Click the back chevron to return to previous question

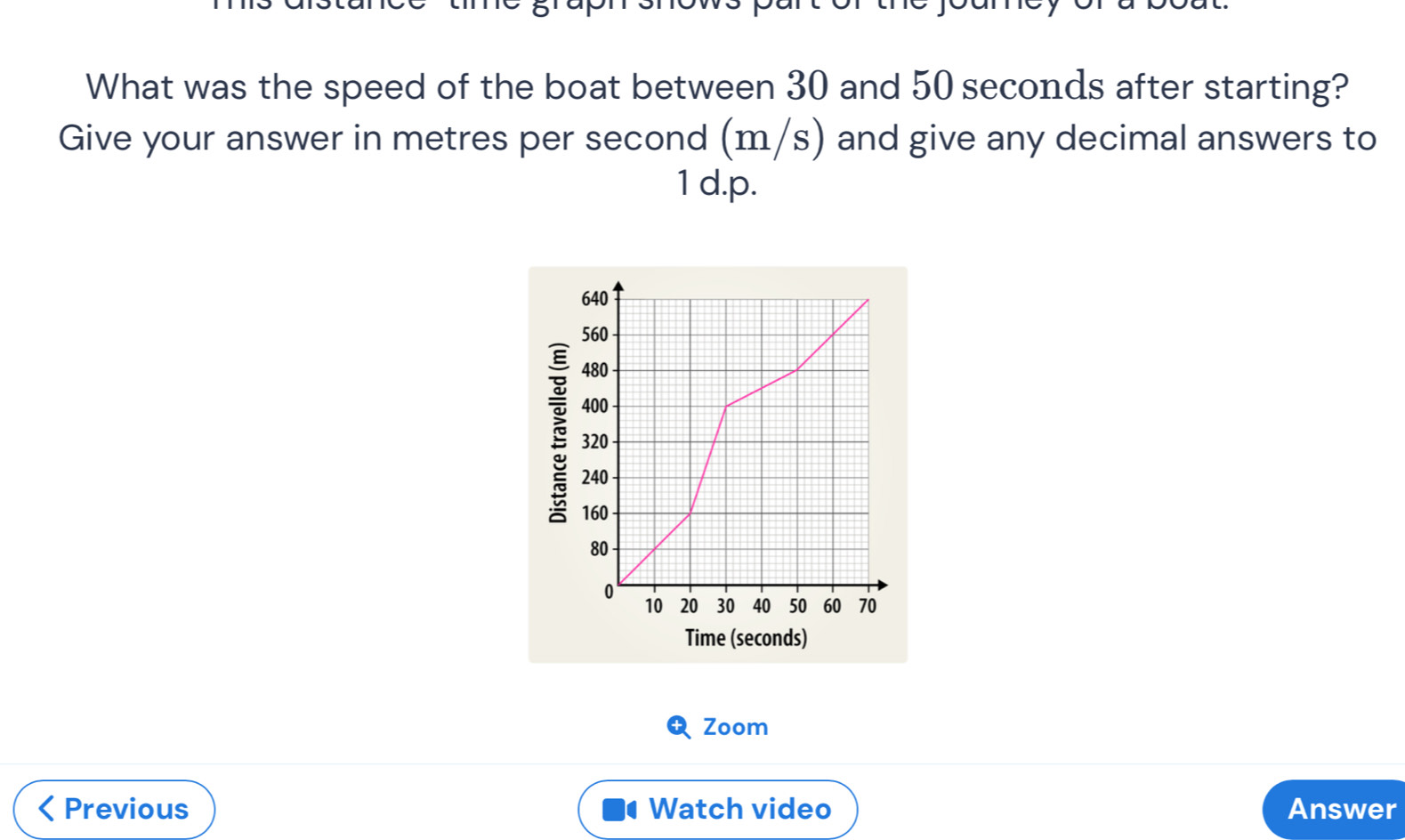(47, 809)
